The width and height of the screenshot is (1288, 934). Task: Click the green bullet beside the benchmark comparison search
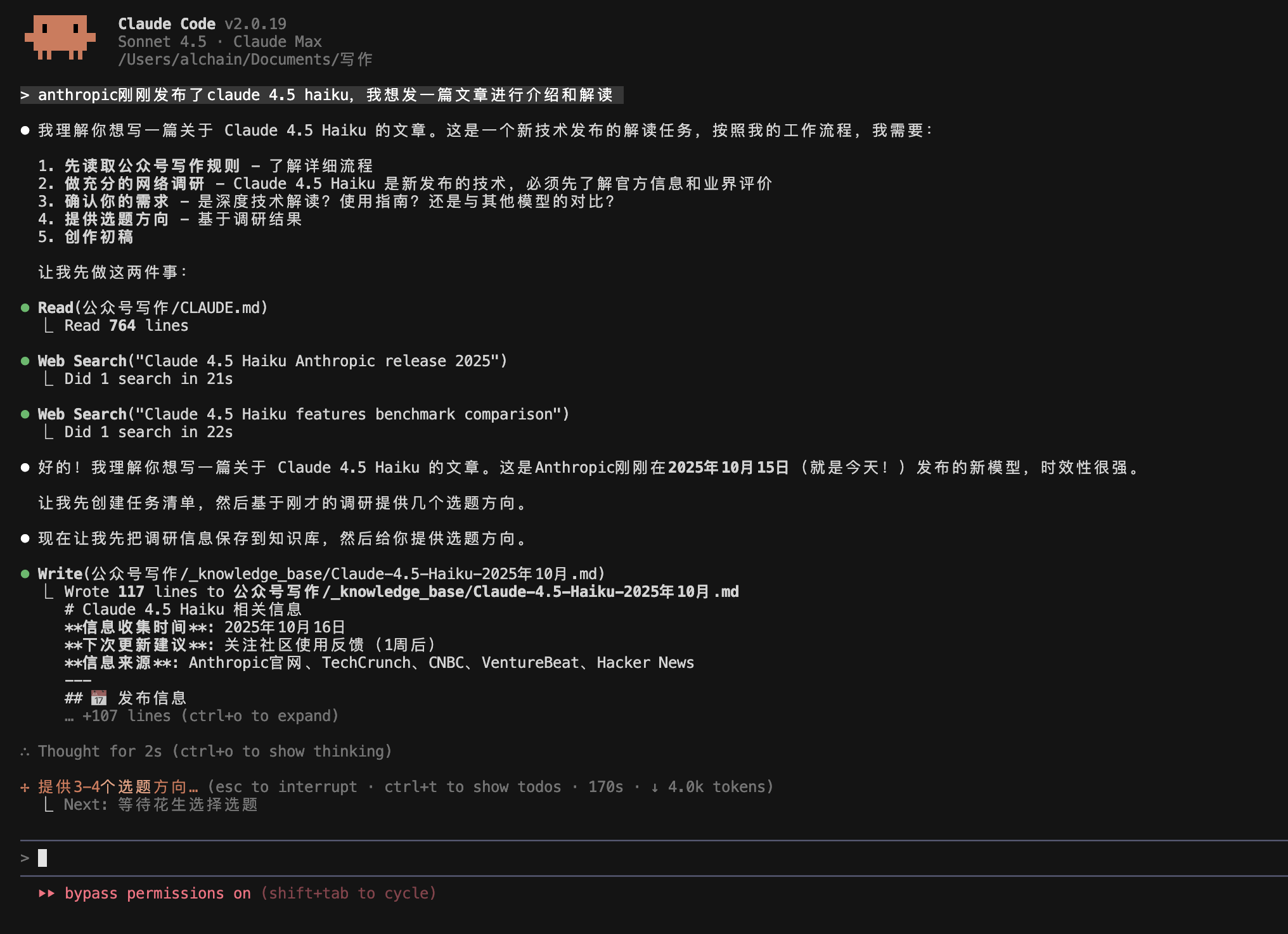(25, 414)
